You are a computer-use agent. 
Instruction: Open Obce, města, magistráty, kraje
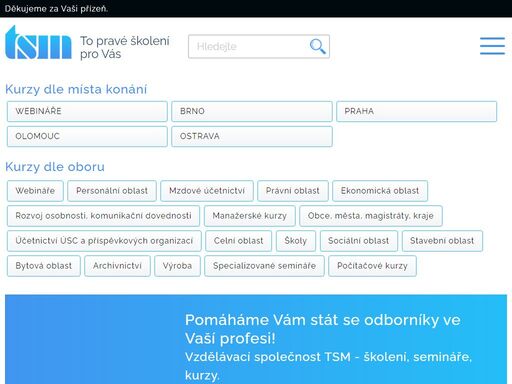[x=371, y=216]
